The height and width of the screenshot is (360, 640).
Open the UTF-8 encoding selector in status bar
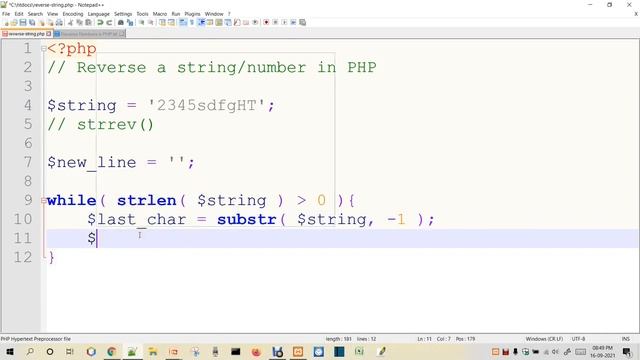578,339
